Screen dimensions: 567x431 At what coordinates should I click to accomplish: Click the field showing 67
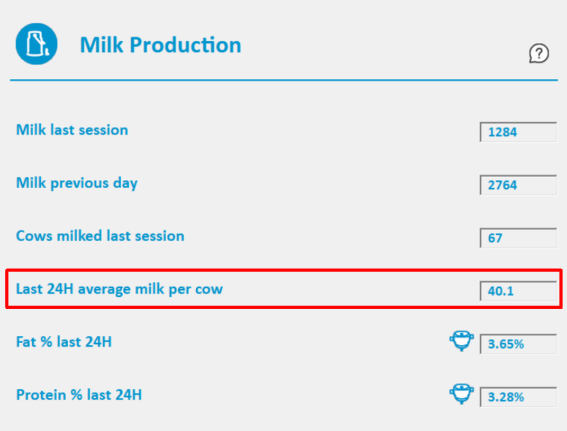518,238
